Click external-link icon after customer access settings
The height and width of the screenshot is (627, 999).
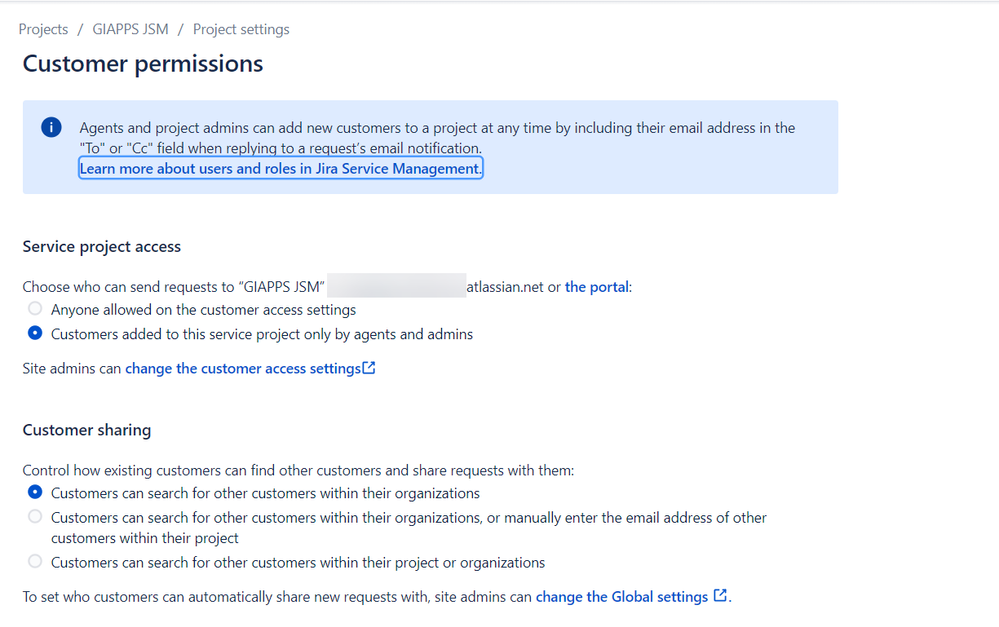tap(369, 368)
